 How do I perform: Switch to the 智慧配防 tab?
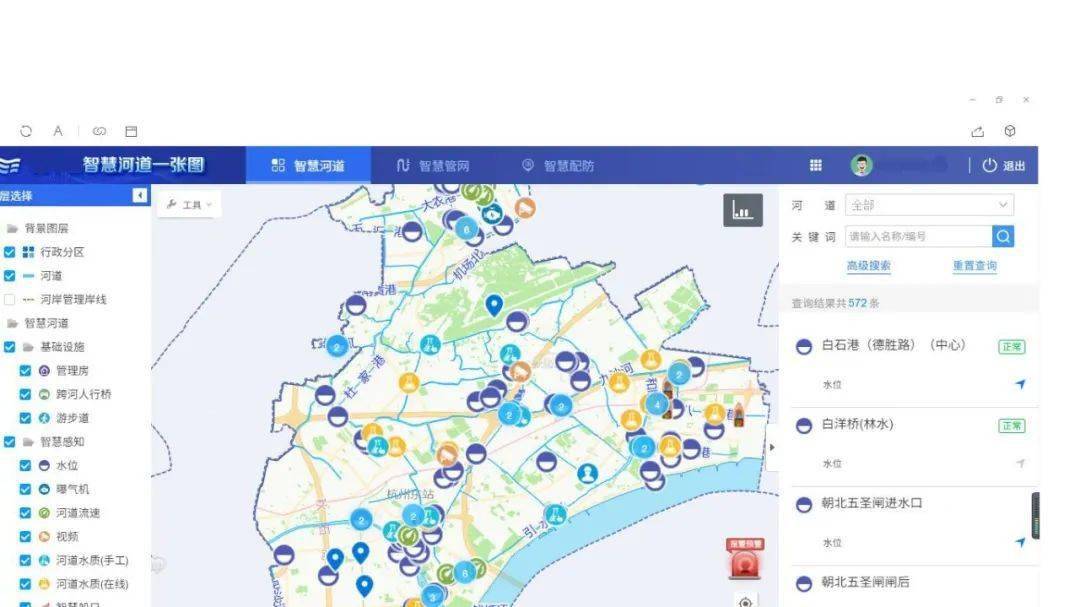click(x=558, y=166)
